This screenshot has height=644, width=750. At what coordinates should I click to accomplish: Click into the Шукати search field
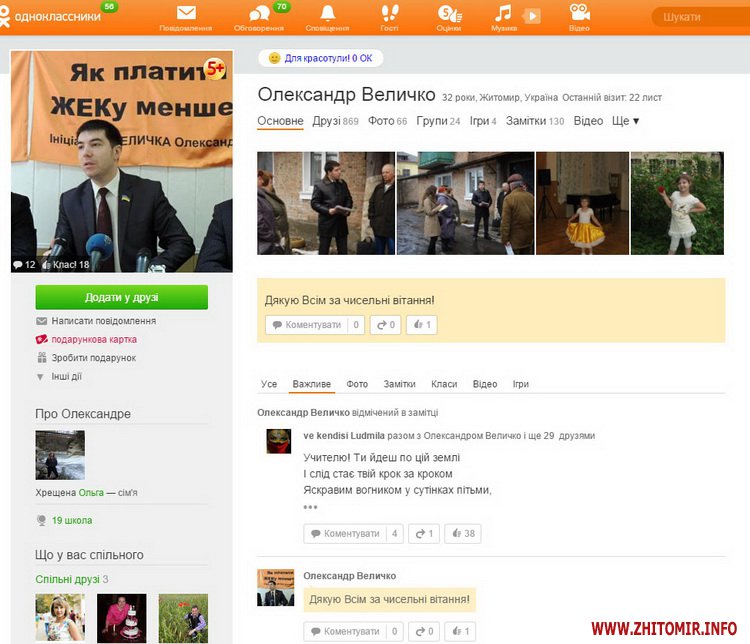(700, 17)
